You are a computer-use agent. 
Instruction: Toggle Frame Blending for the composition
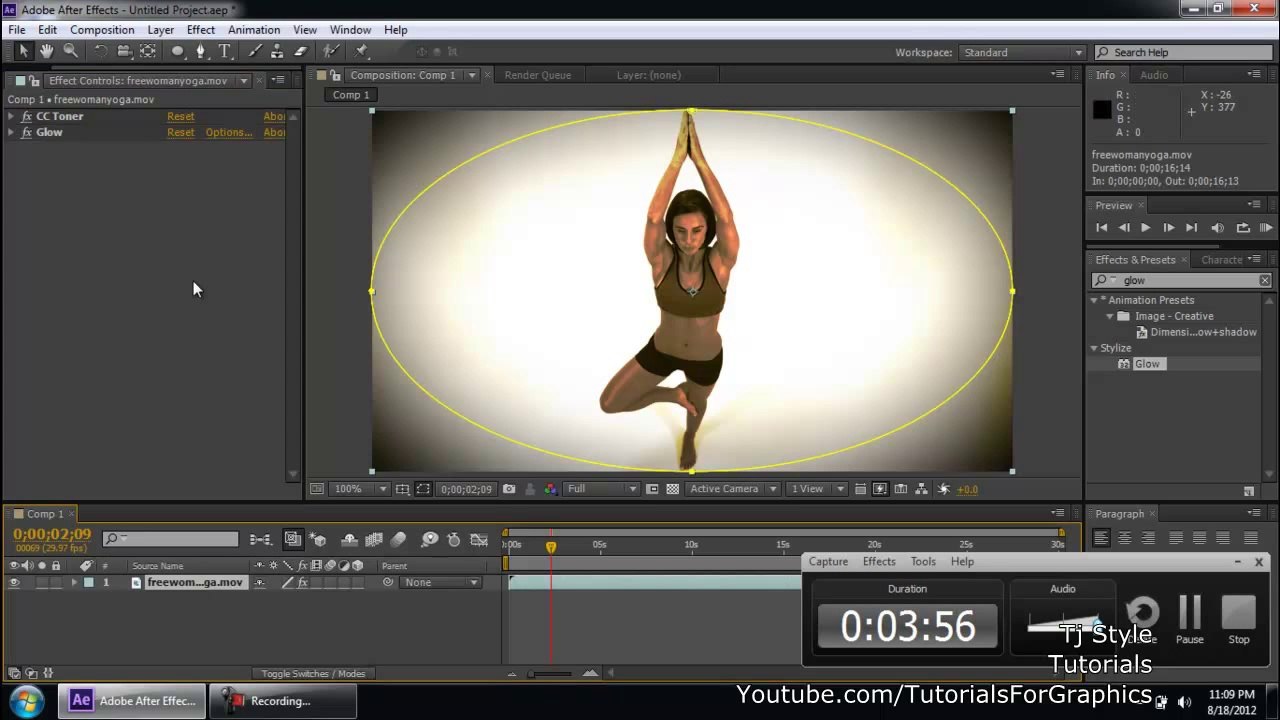[x=374, y=540]
